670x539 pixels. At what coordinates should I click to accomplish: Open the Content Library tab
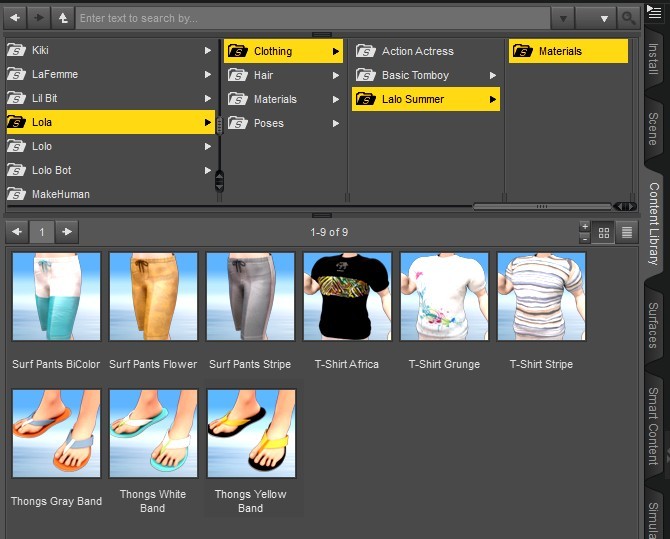point(654,224)
